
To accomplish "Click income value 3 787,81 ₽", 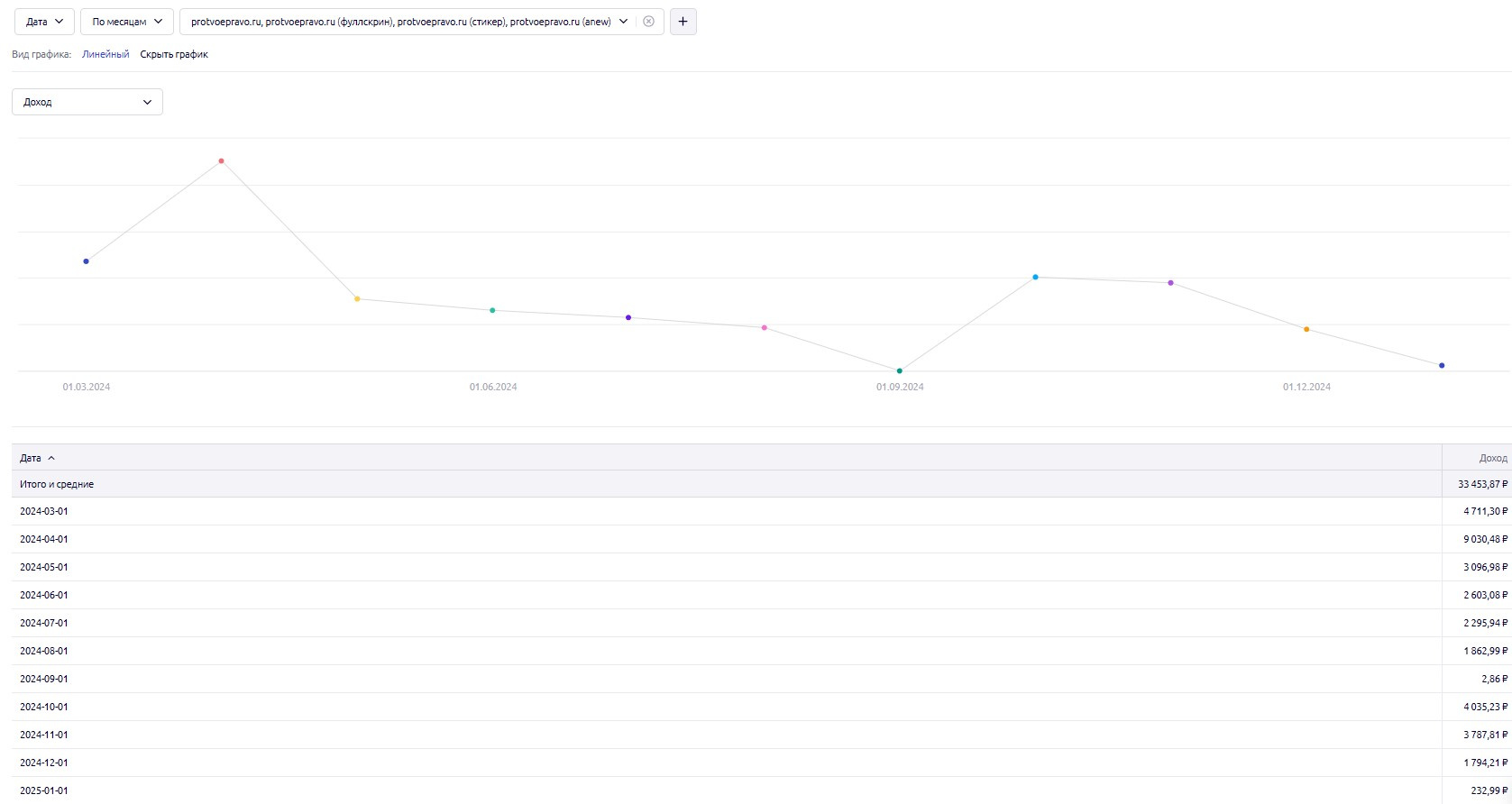I will (1485, 735).
